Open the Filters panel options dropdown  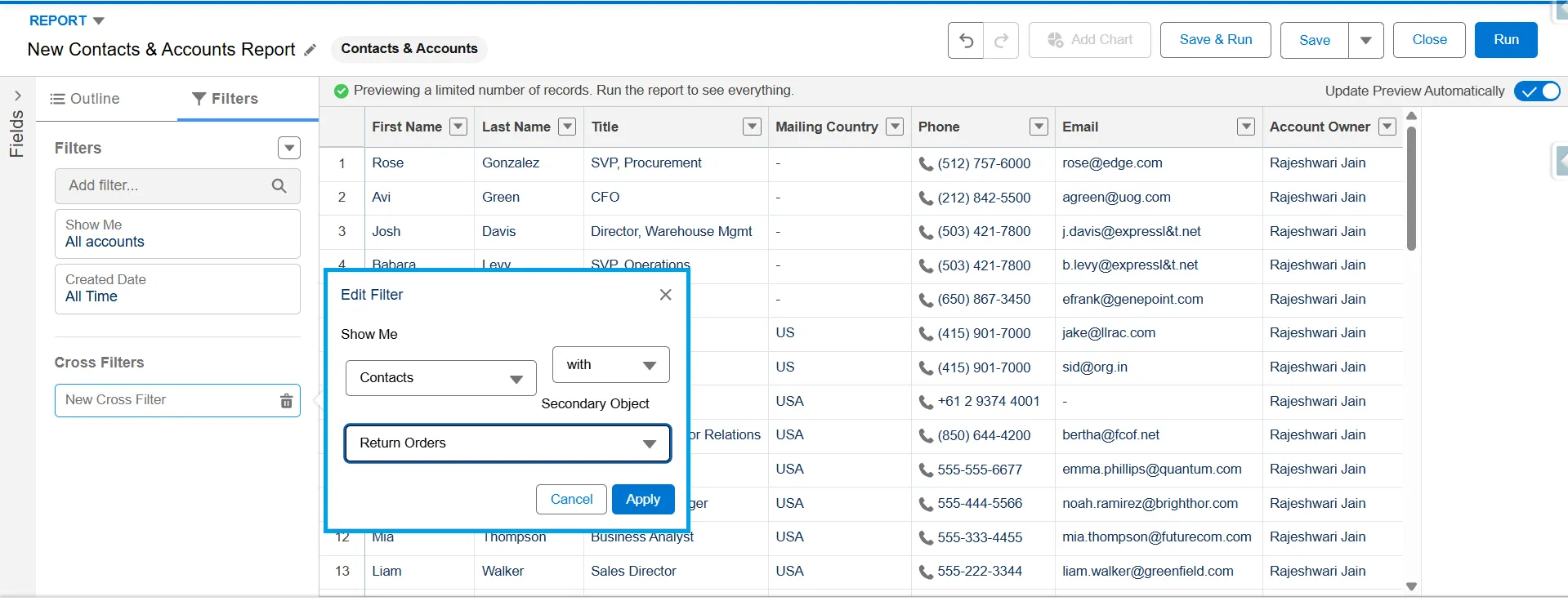pyautogui.click(x=289, y=148)
